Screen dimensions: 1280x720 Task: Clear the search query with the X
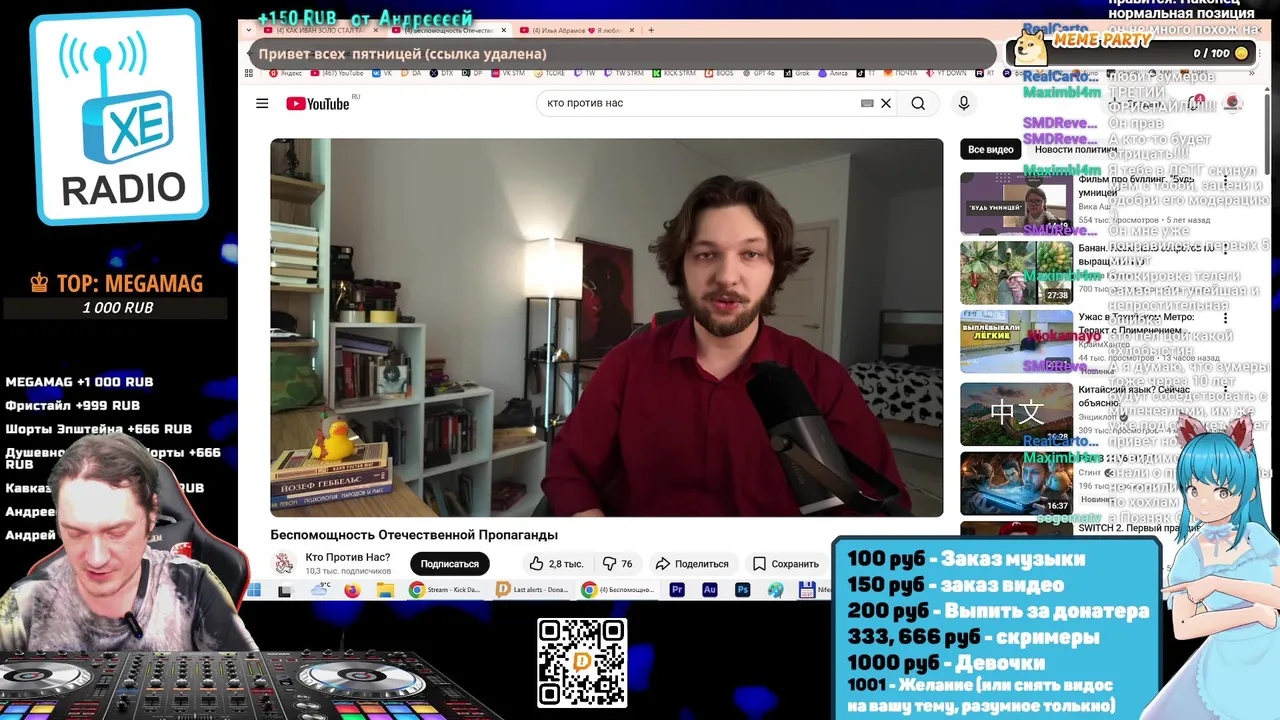pyautogui.click(x=886, y=103)
